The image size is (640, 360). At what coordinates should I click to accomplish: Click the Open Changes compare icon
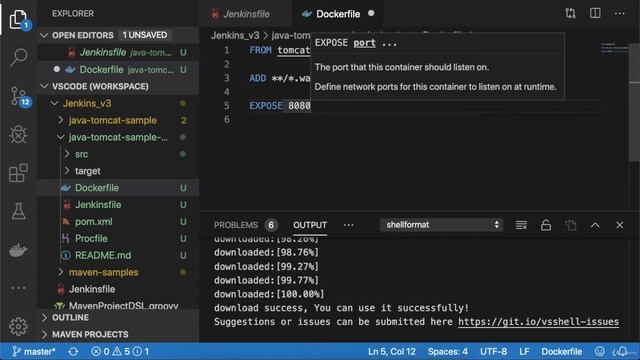pyautogui.click(x=570, y=13)
